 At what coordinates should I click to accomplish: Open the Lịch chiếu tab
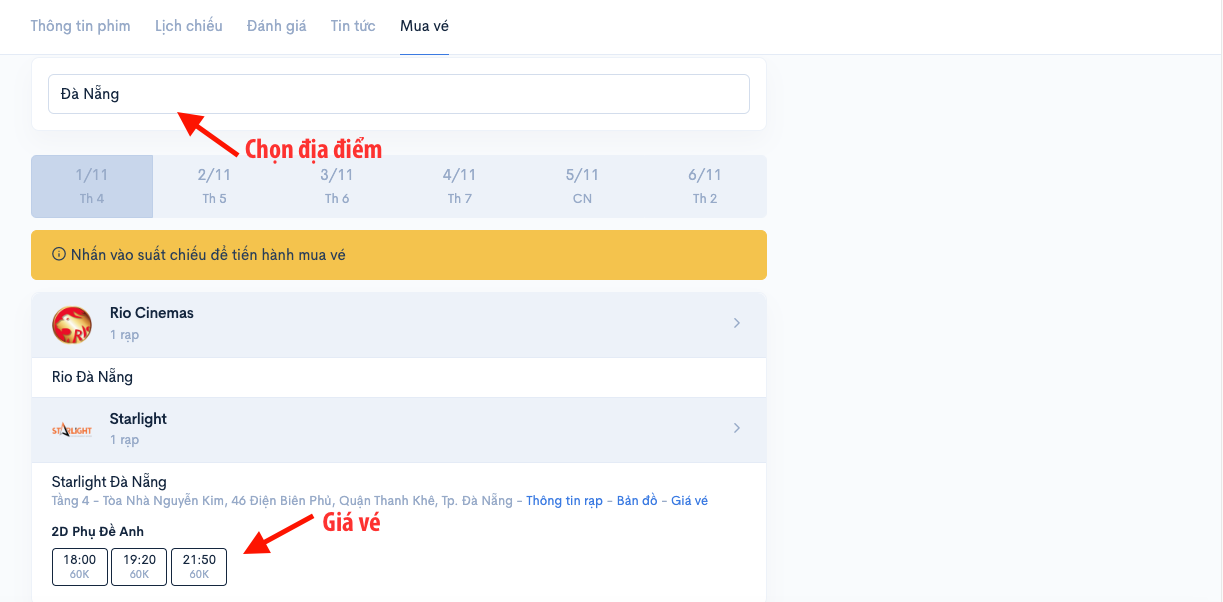point(189,26)
